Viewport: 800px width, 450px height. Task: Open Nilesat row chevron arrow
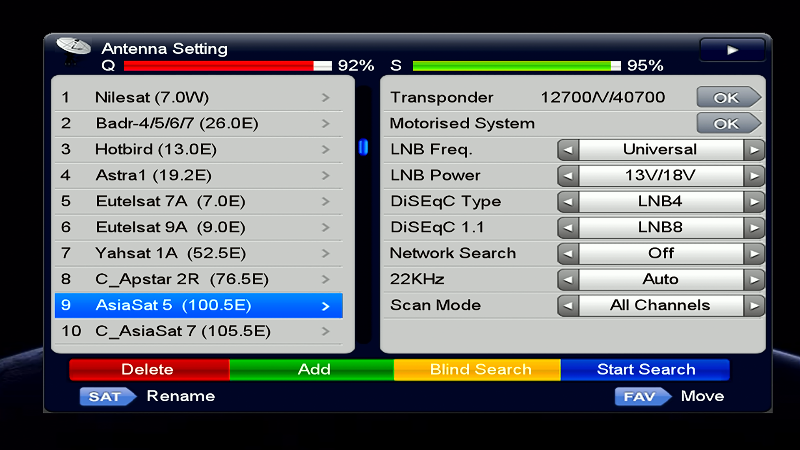[326, 97]
